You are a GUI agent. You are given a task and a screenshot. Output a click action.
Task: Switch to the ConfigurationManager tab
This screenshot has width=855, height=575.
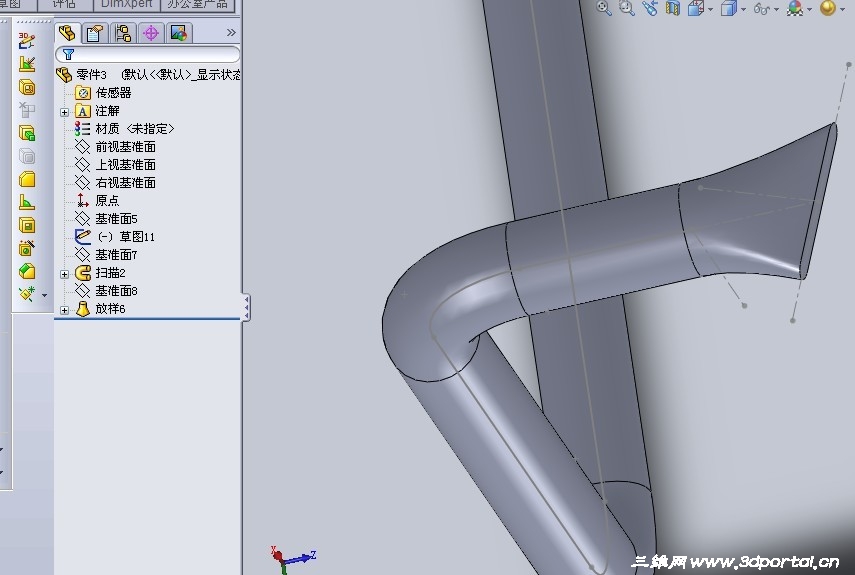coord(123,34)
